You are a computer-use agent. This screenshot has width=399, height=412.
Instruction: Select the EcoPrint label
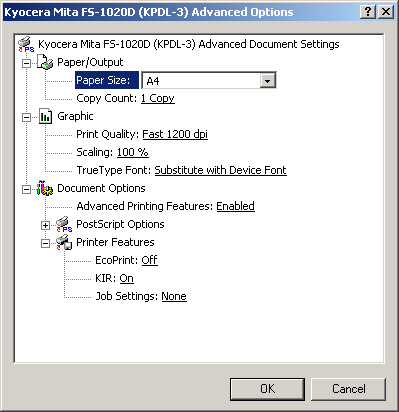tap(117, 260)
